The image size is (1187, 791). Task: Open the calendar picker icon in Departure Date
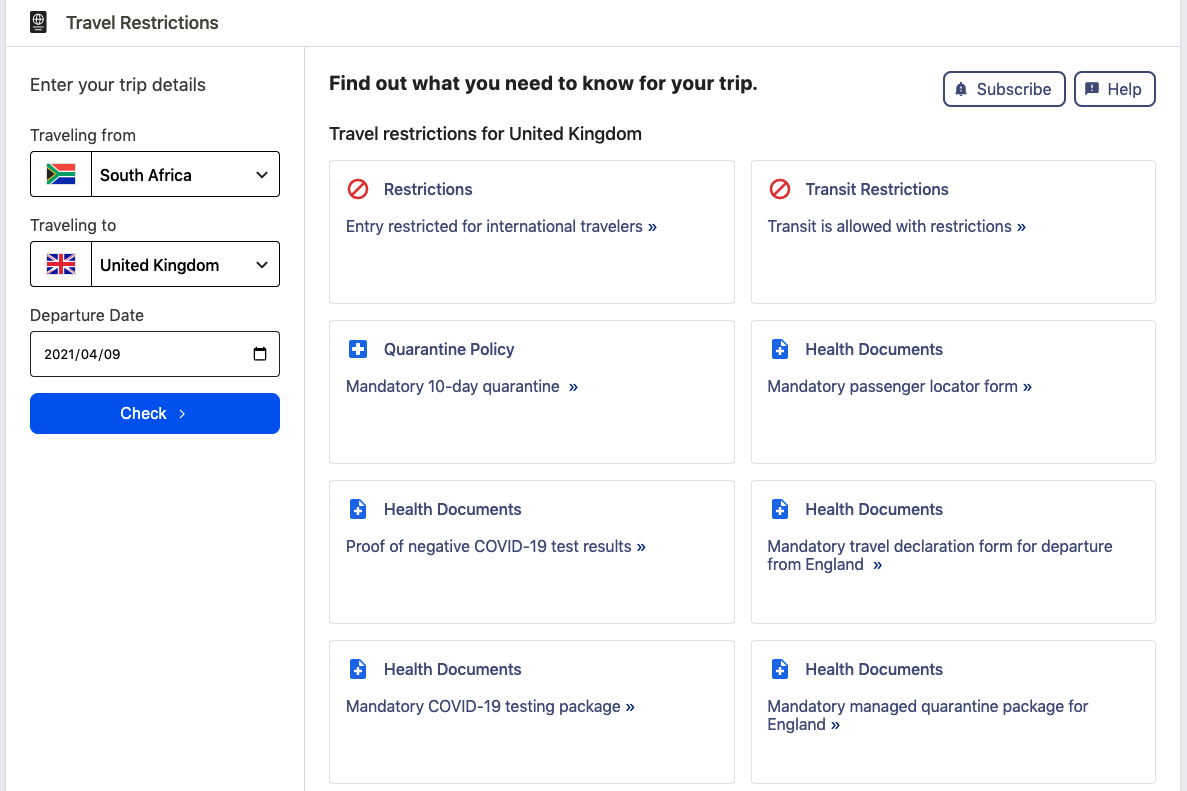(x=260, y=353)
